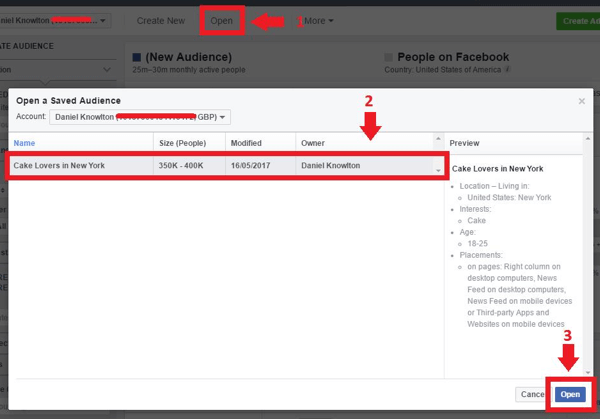Cancel the Open a Saved Audience dialog

click(x=532, y=394)
